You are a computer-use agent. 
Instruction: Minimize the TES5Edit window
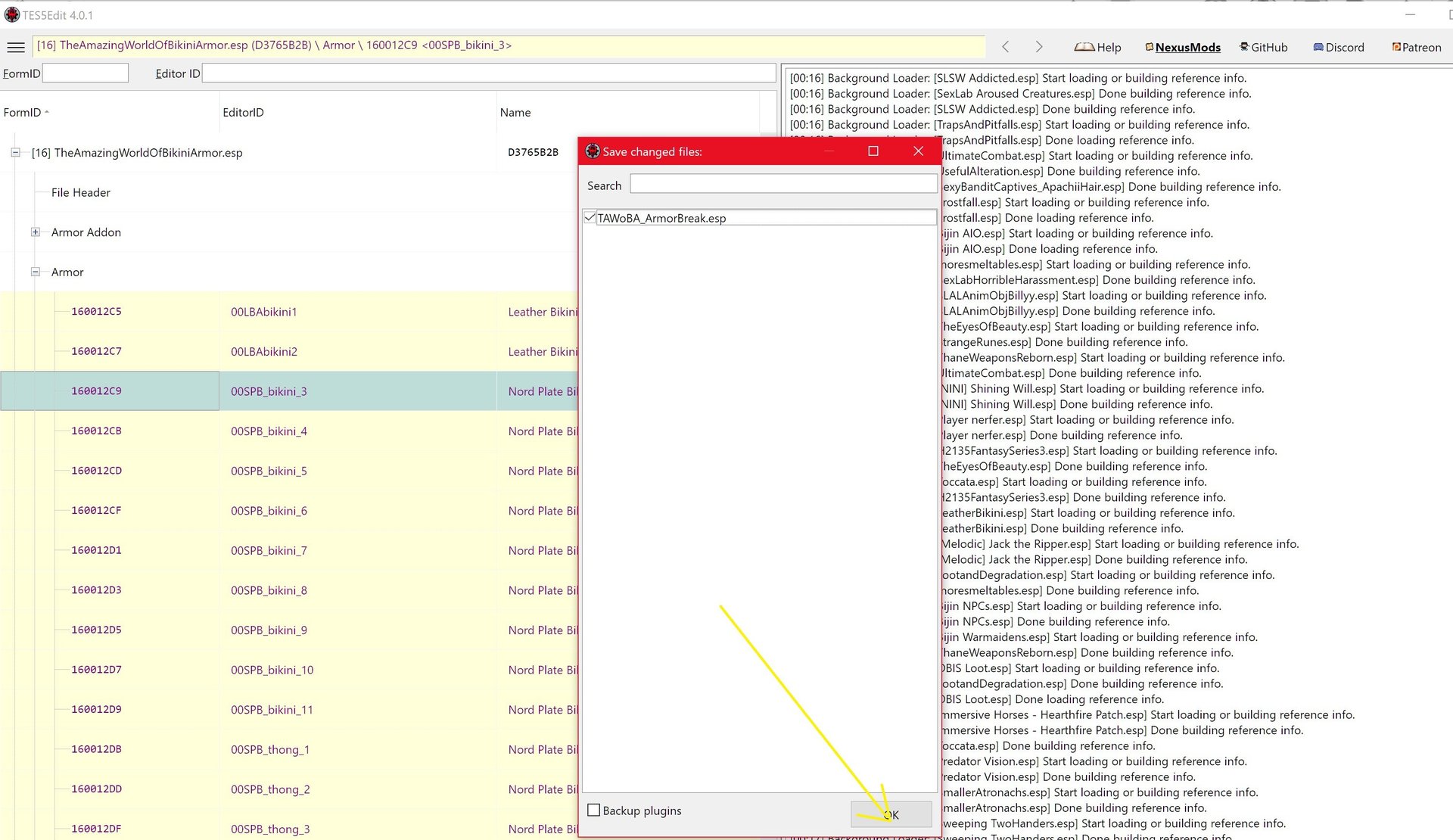[x=1410, y=15]
